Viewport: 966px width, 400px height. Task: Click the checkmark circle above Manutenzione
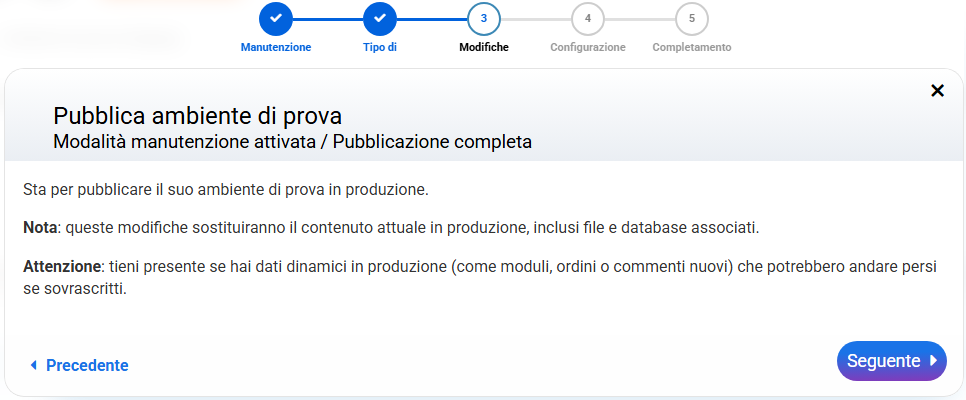point(276,18)
